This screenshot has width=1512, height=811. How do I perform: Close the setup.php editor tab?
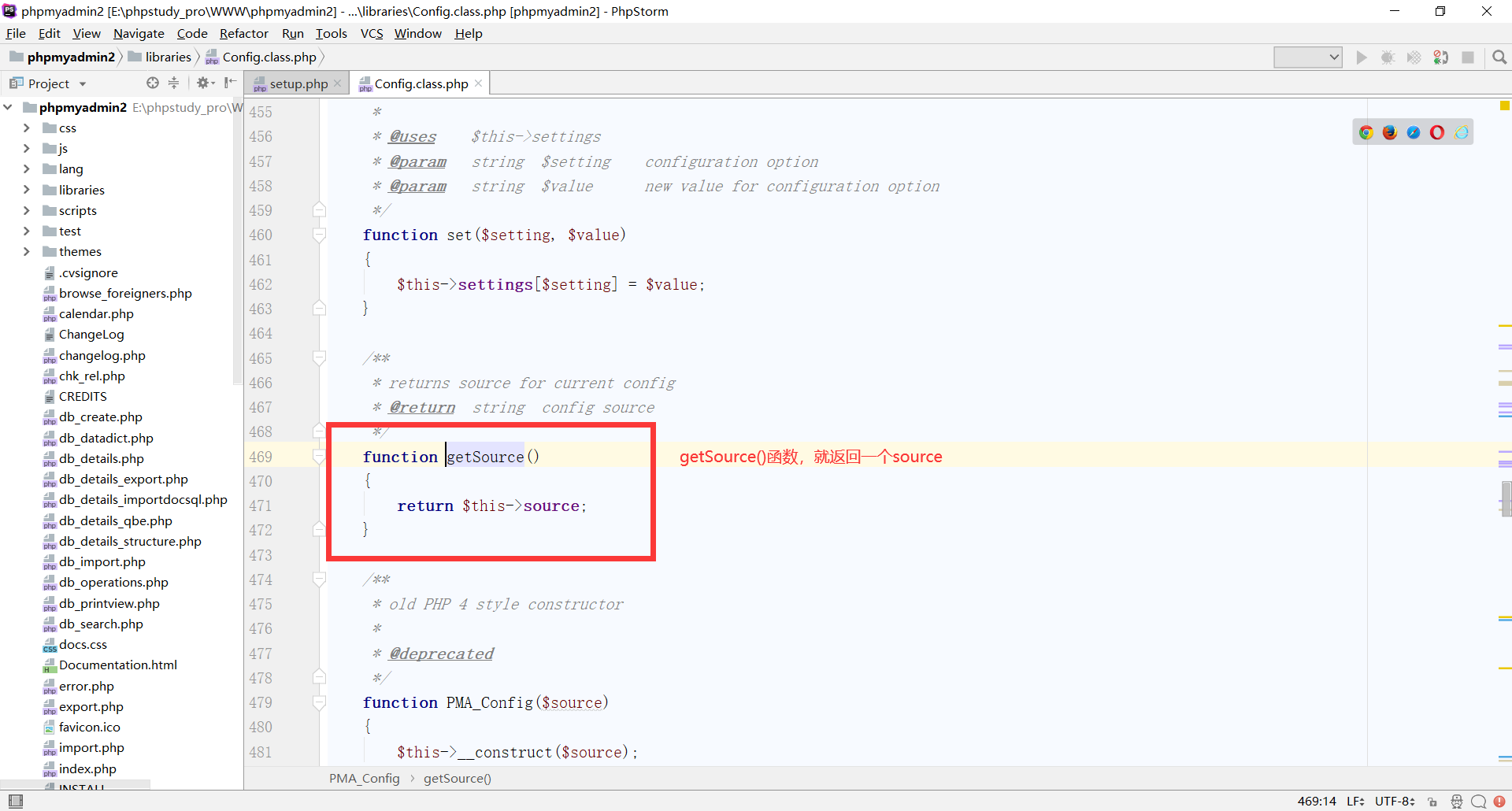(x=337, y=83)
